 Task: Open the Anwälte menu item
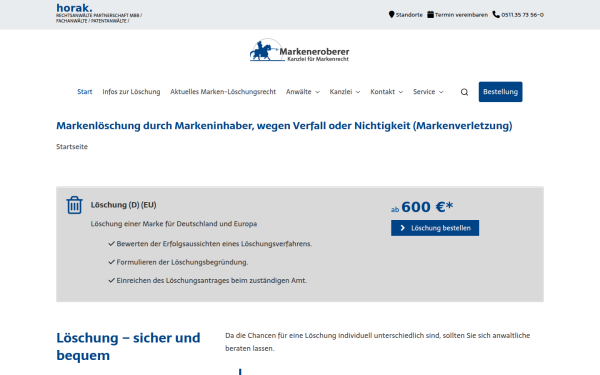pyautogui.click(x=298, y=92)
